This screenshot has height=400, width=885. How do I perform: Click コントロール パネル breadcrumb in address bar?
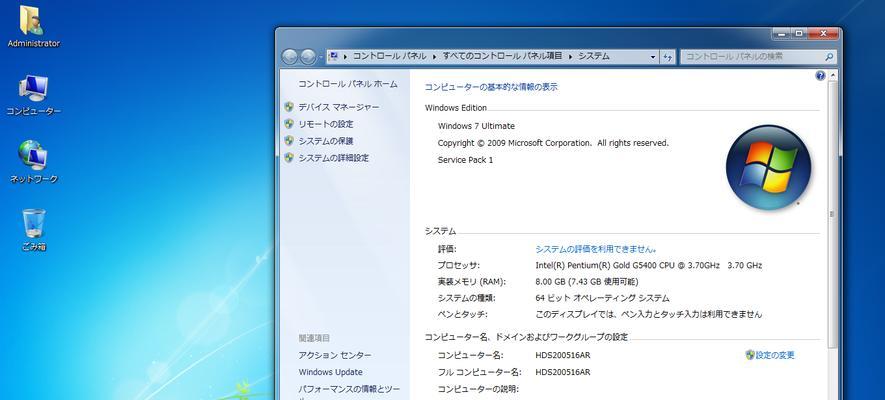pos(389,56)
